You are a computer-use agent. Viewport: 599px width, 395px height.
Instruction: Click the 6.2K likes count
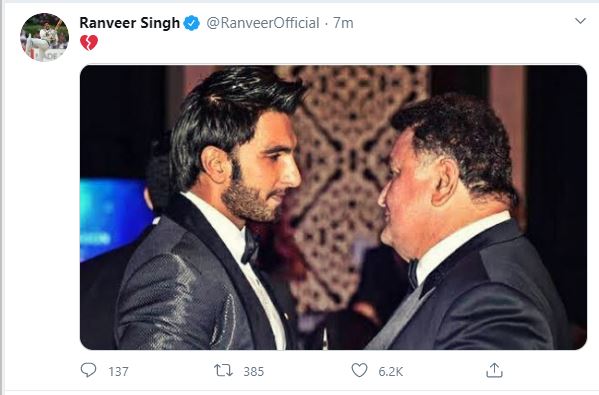(x=390, y=371)
